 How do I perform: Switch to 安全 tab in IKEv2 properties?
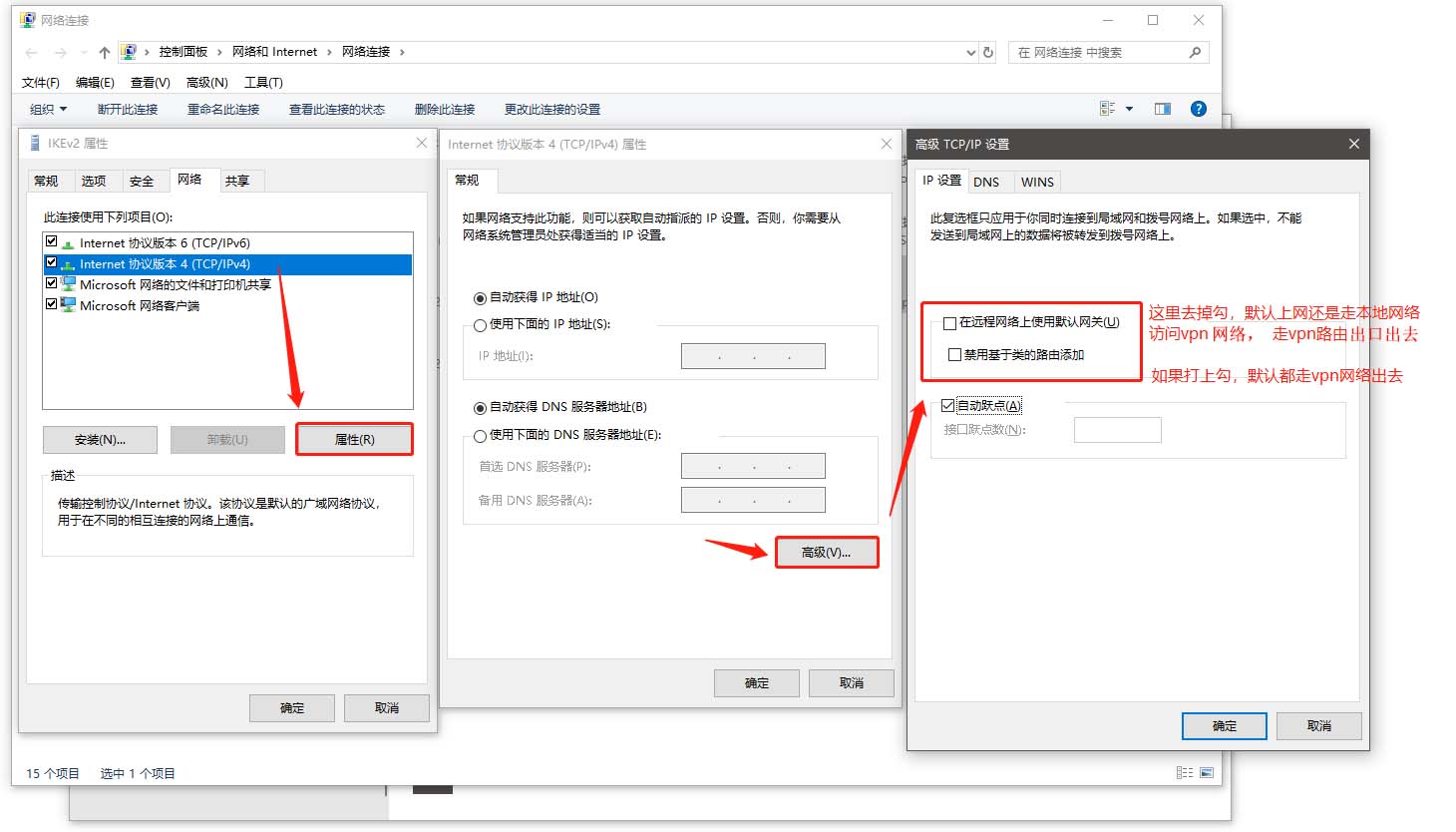142,181
